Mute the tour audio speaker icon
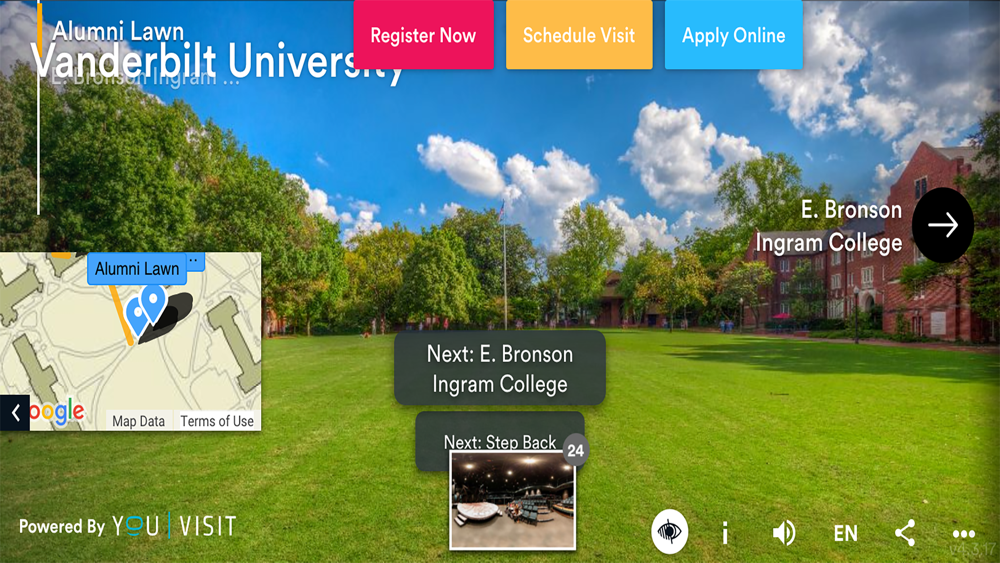The image size is (1000, 563). click(784, 532)
